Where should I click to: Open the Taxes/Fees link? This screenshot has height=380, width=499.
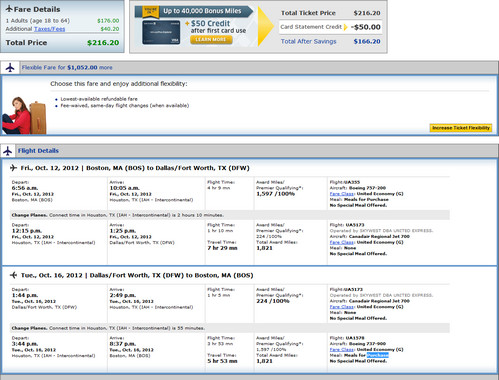pyautogui.click(x=49, y=29)
